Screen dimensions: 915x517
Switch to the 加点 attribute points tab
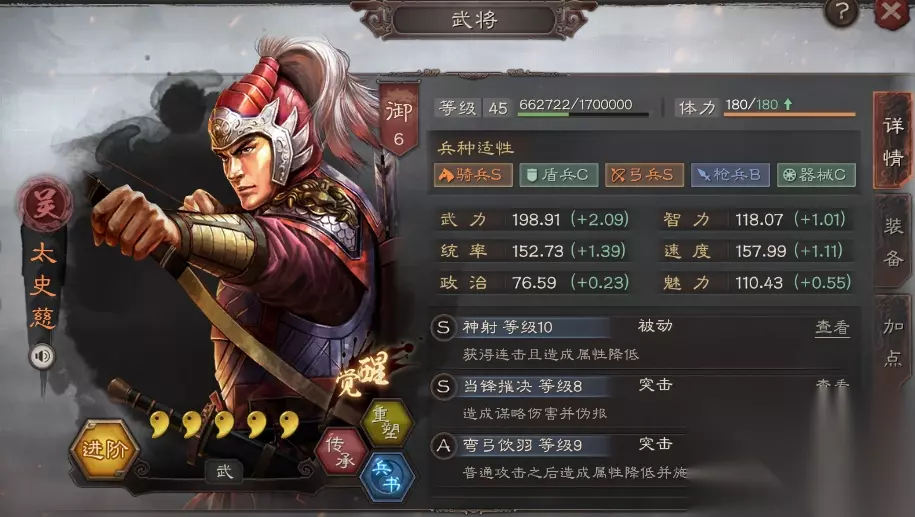[x=893, y=342]
